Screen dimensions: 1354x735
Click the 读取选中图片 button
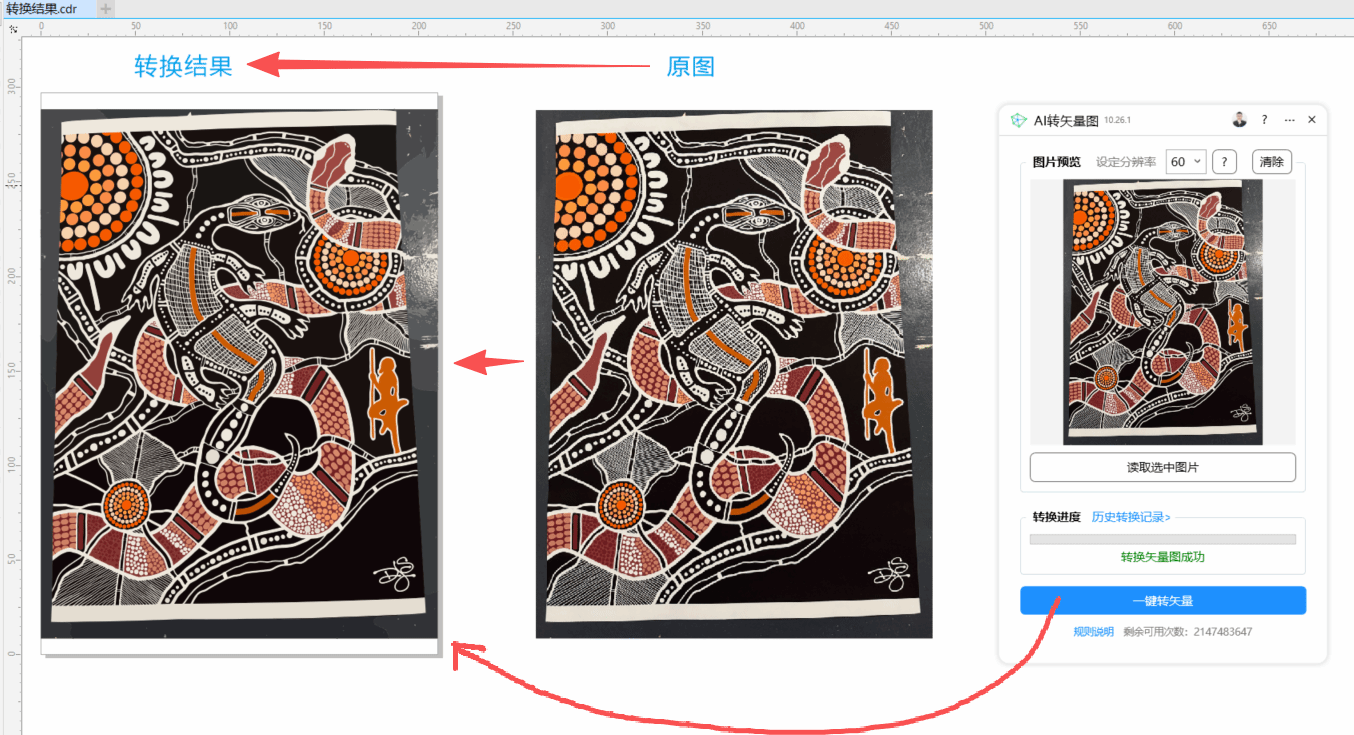point(1162,467)
